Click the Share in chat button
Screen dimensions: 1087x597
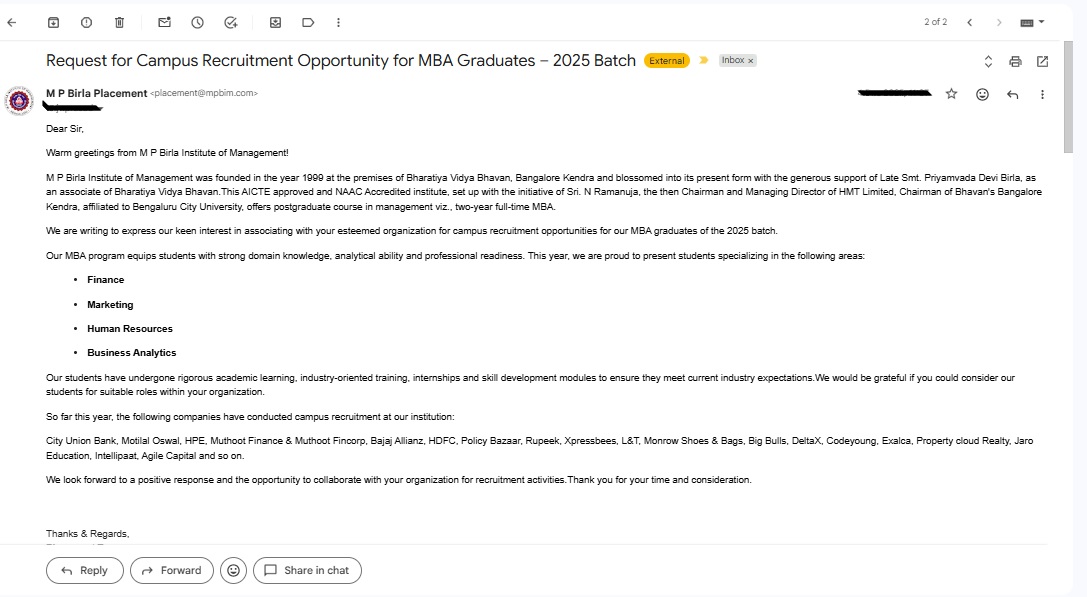(x=307, y=570)
